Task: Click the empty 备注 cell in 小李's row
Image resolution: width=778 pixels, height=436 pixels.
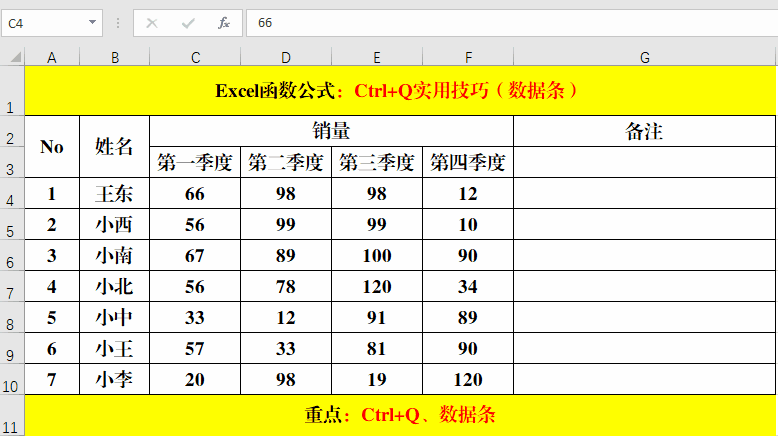Action: pos(645,379)
